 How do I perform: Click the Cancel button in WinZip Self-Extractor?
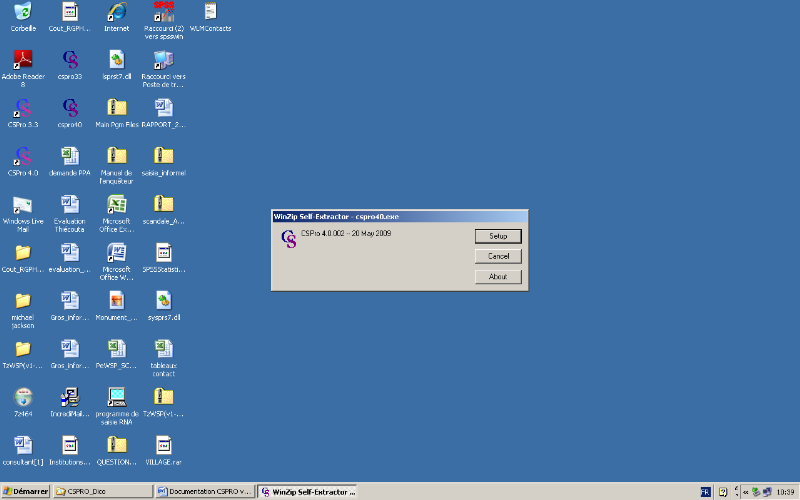coord(498,256)
